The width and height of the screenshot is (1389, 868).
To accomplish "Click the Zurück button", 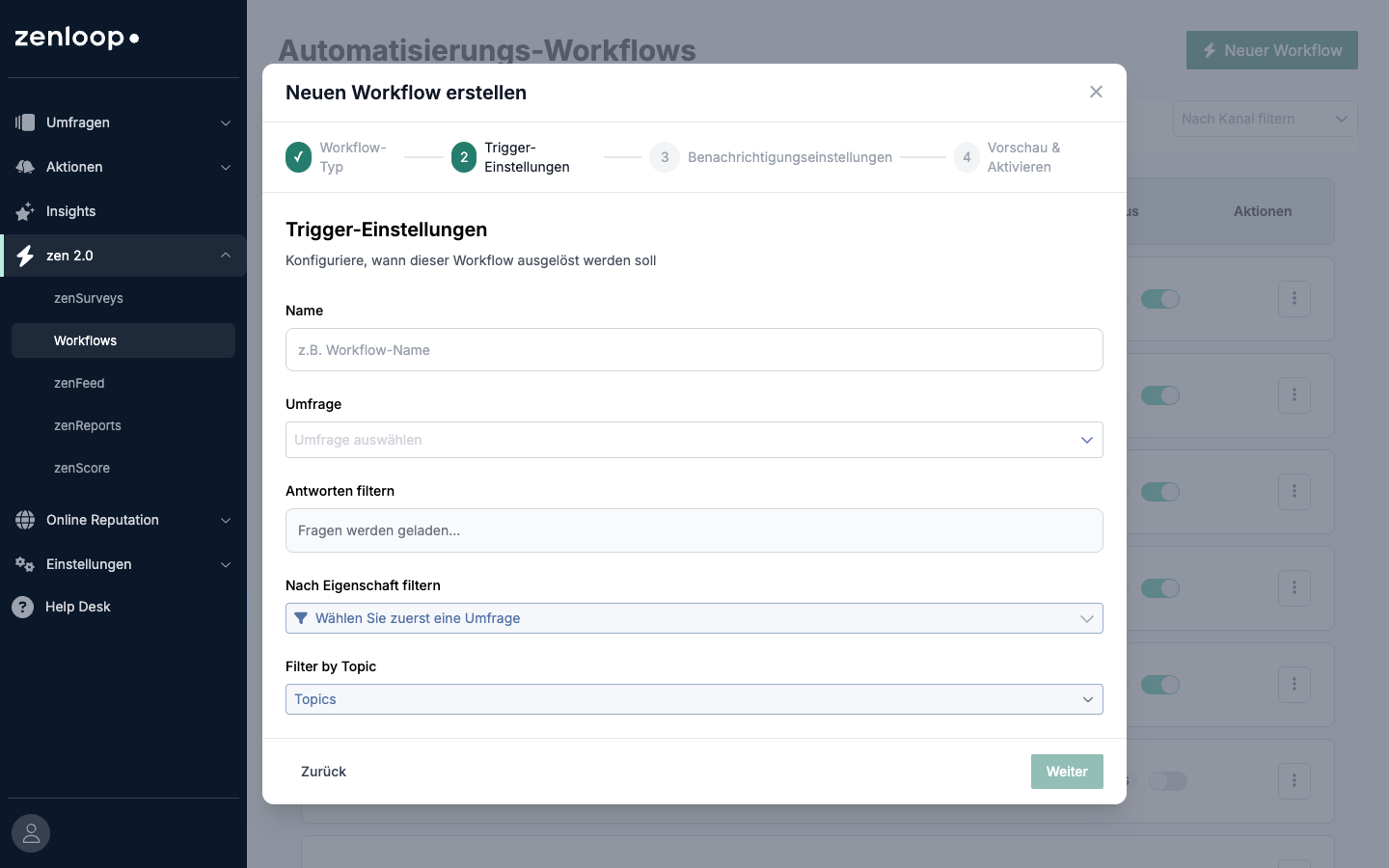I will pos(323,772).
